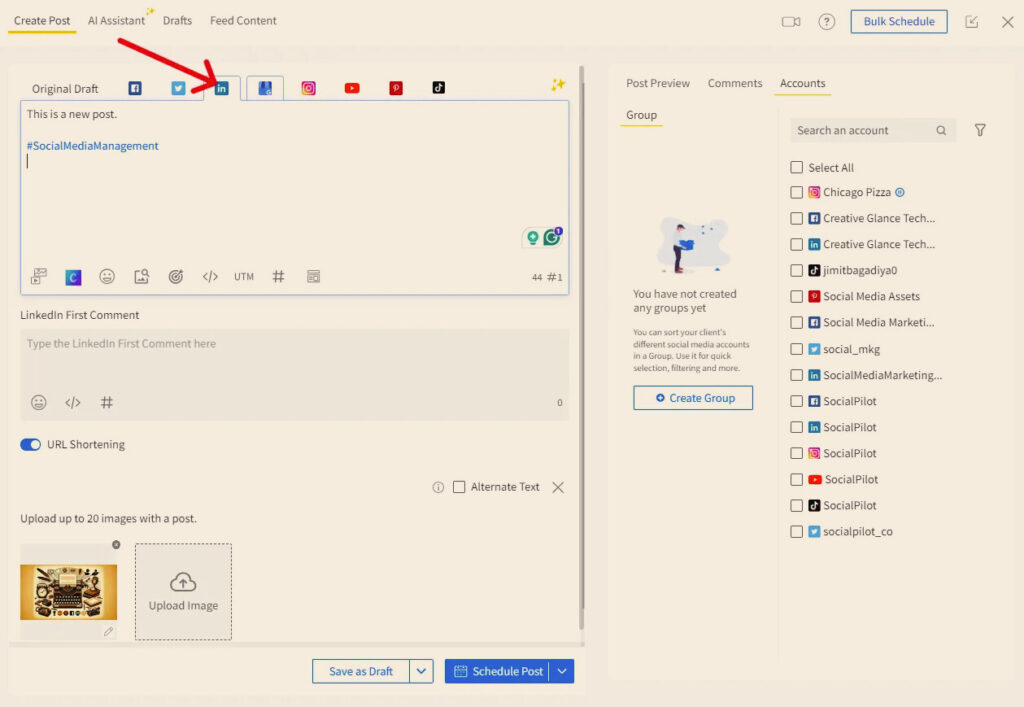Switch to the Instagram post tab

[x=308, y=88]
